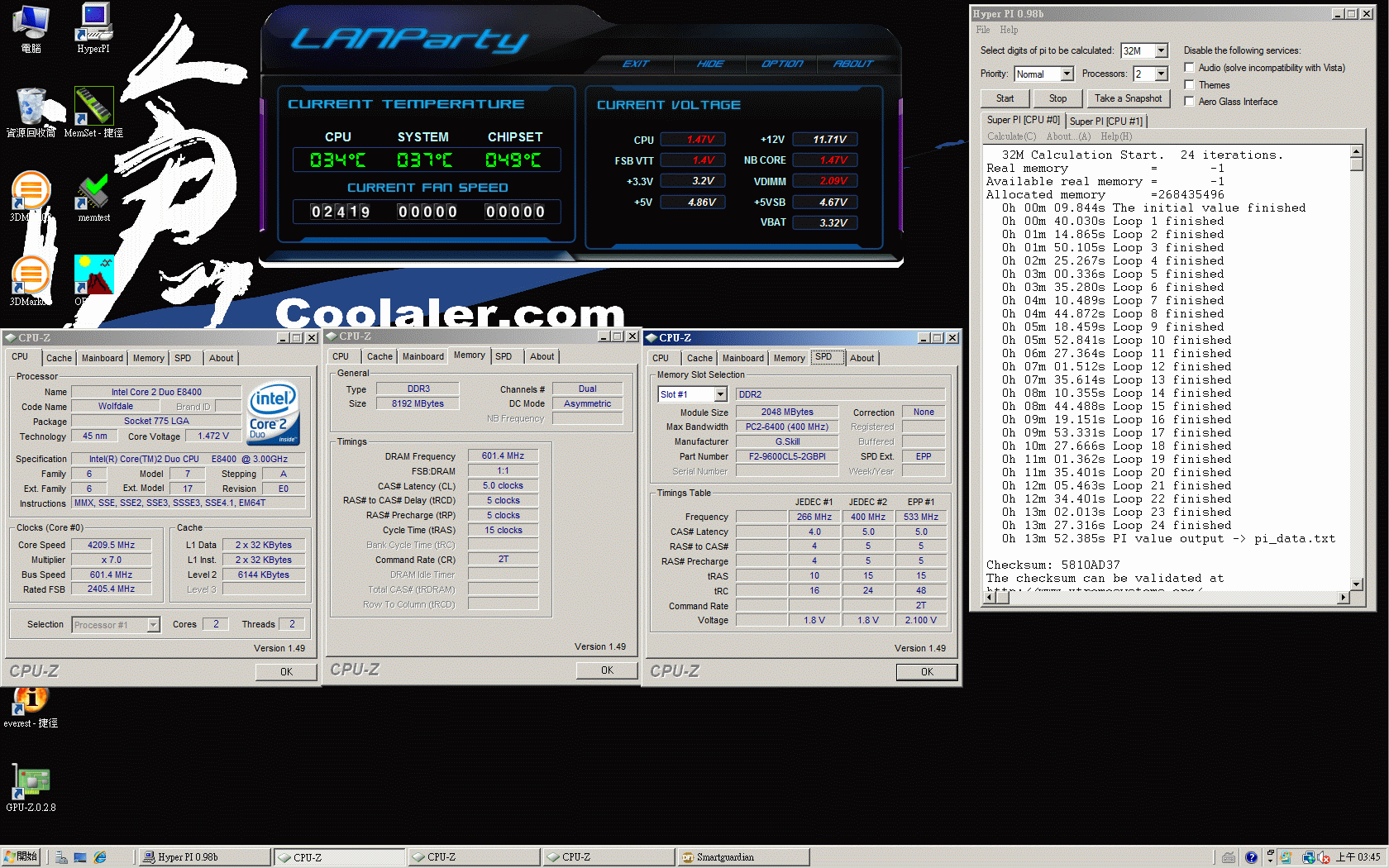Open the HyperPI desktop shortcut
Screen dimensions: 1389x868
[x=93, y=27]
